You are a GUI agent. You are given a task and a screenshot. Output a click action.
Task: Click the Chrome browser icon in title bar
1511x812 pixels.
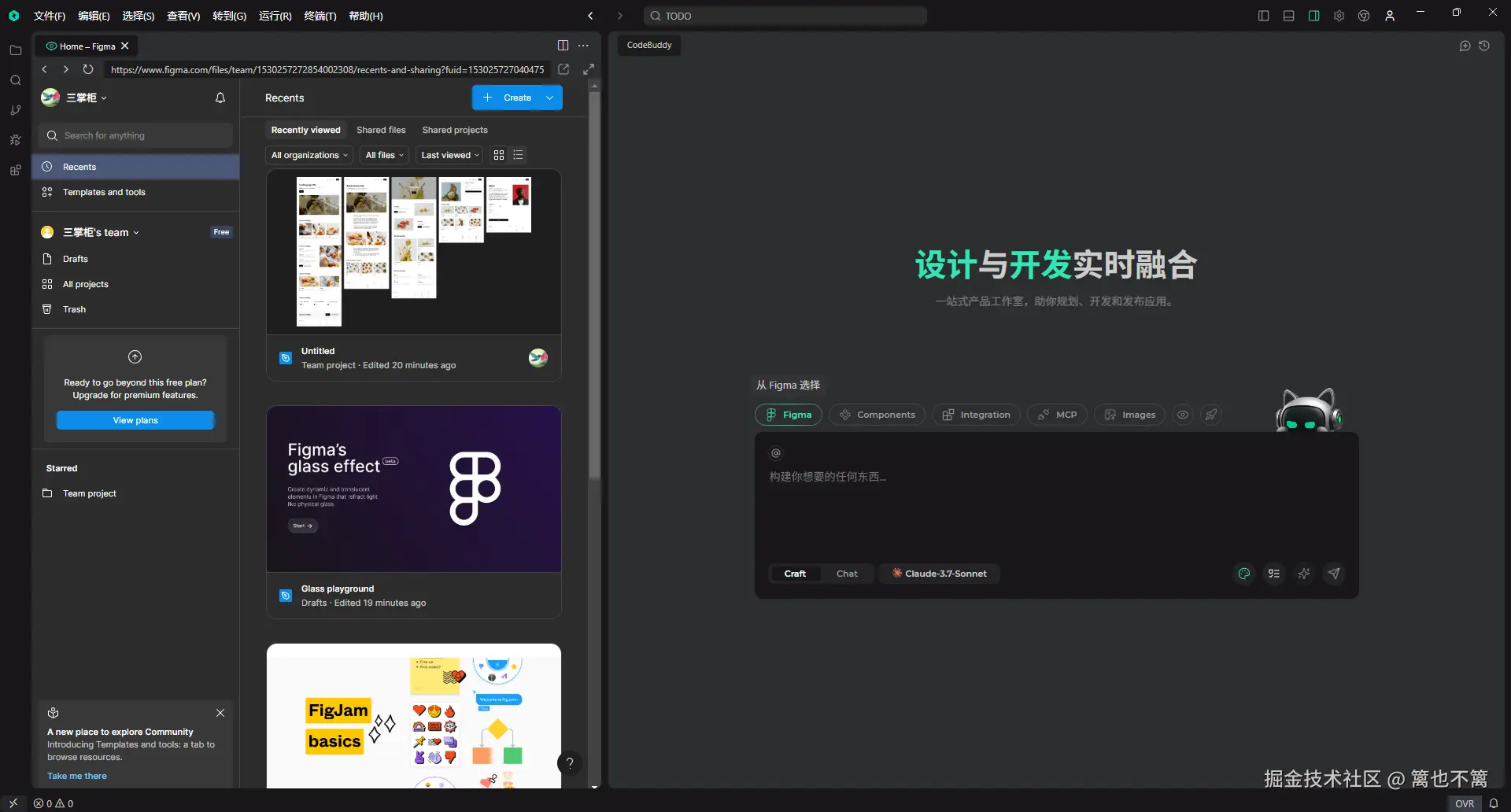[x=1364, y=16]
